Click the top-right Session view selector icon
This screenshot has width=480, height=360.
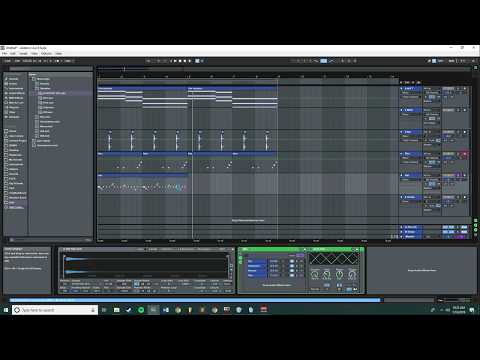click(476, 68)
